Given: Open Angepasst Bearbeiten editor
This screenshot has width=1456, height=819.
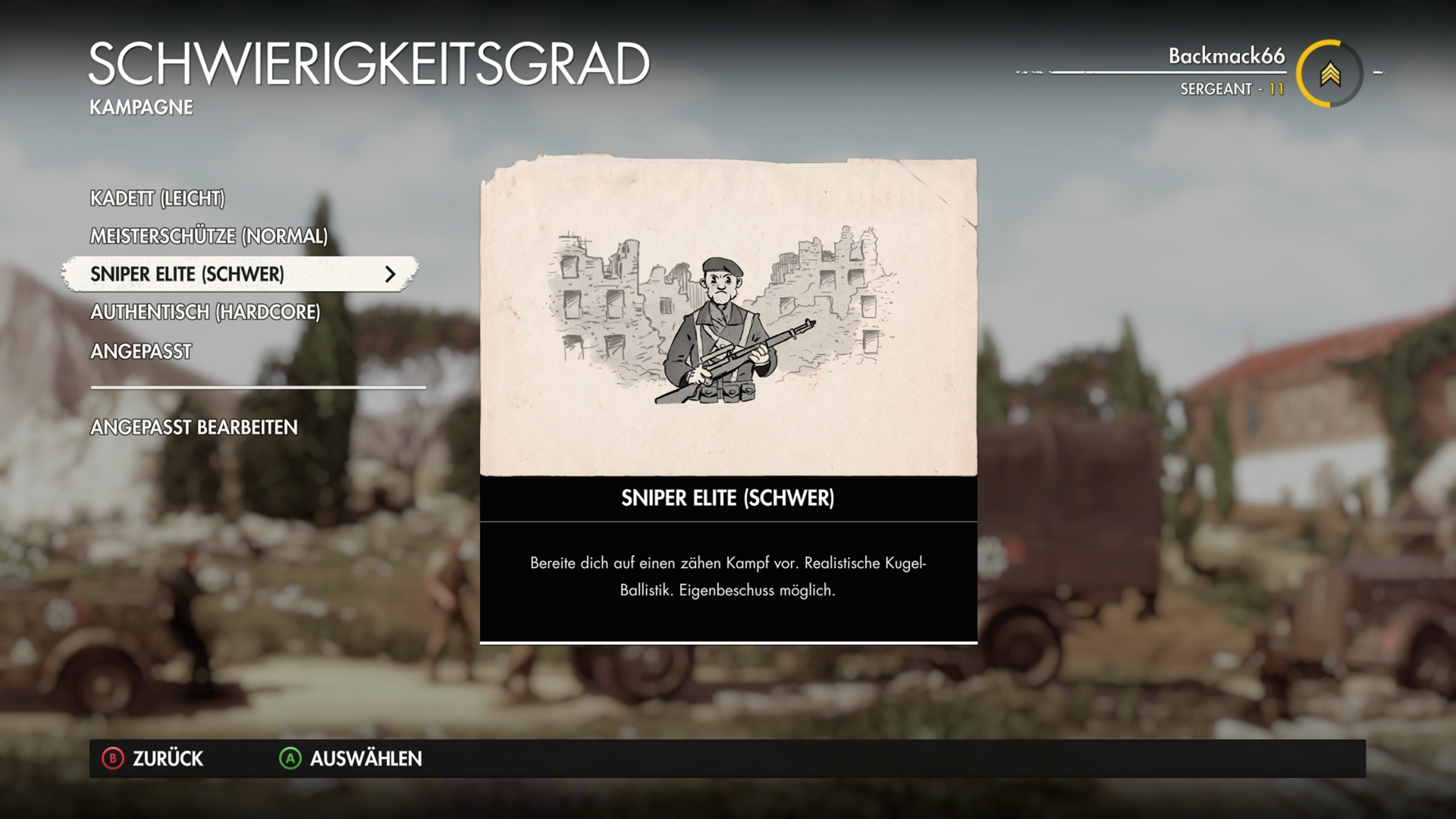Looking at the screenshot, I should point(194,427).
